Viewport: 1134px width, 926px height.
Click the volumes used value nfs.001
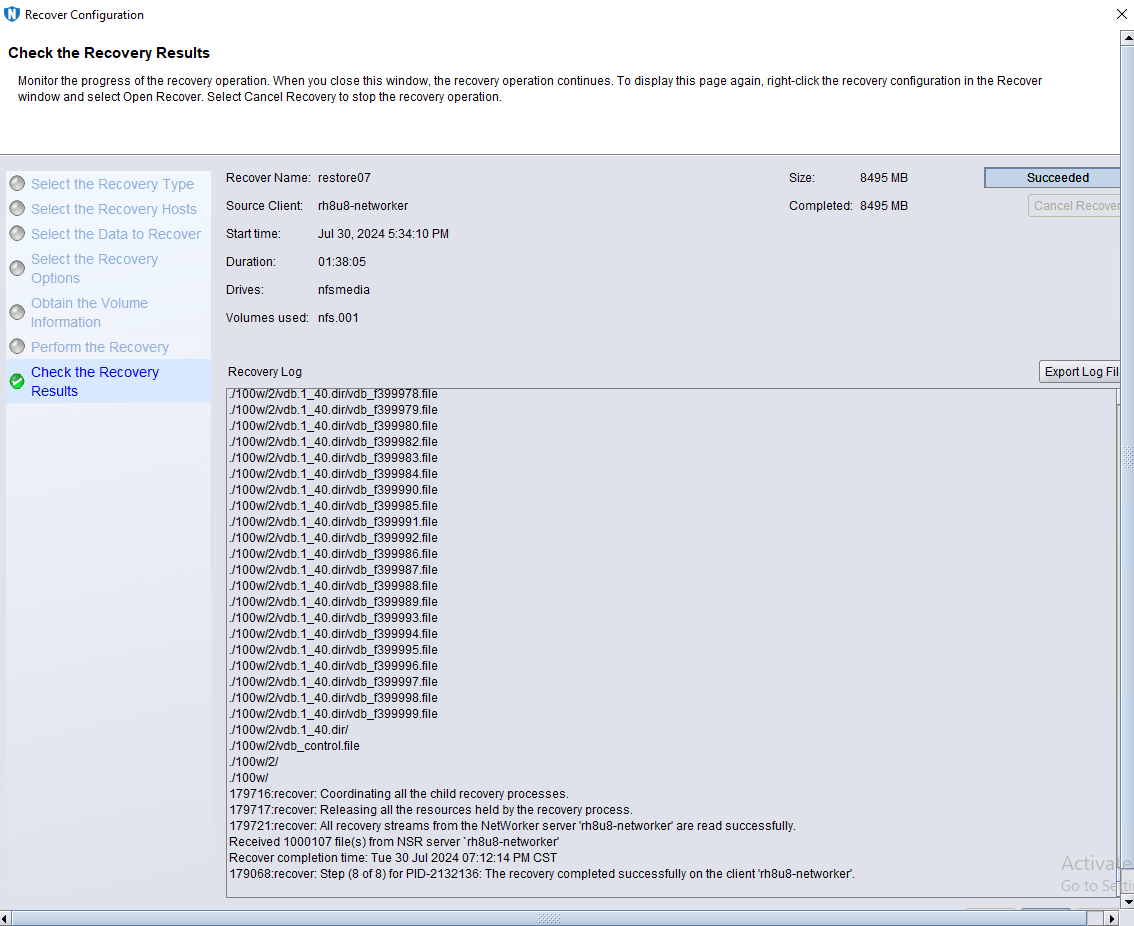point(338,318)
